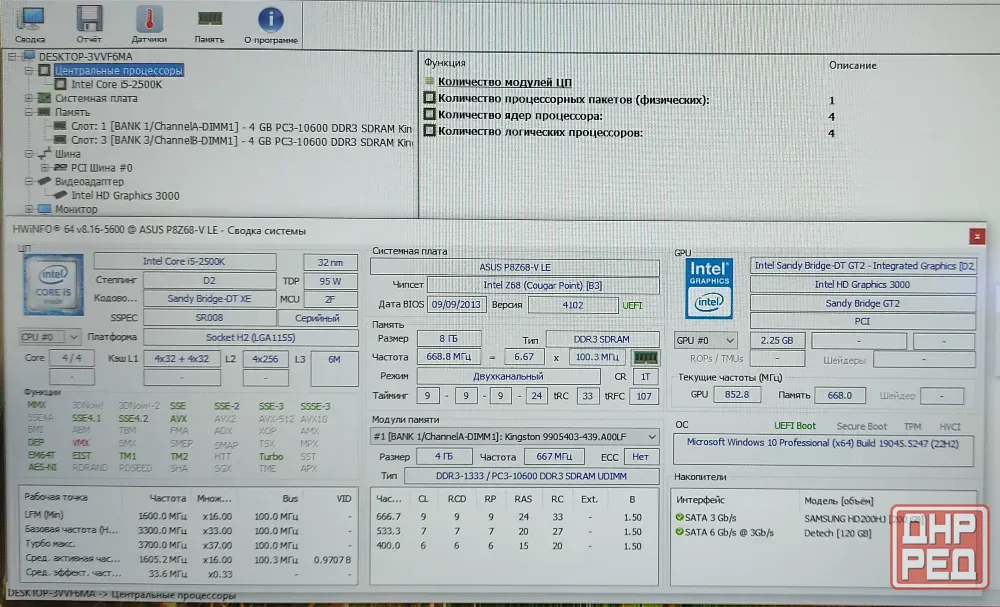Select Intel HD Graphics 3000 tree entry

(125, 196)
